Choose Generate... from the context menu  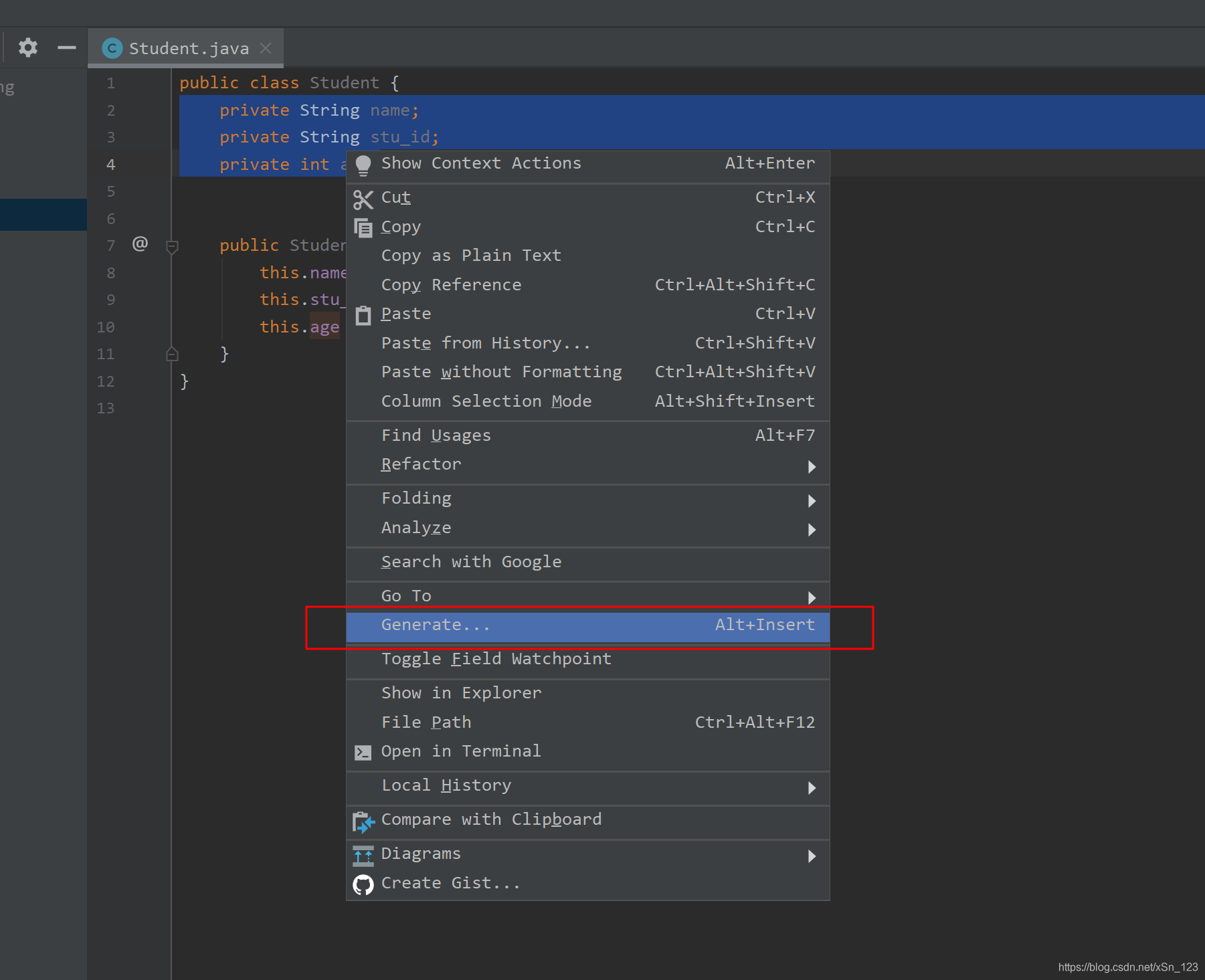pyautogui.click(x=588, y=627)
